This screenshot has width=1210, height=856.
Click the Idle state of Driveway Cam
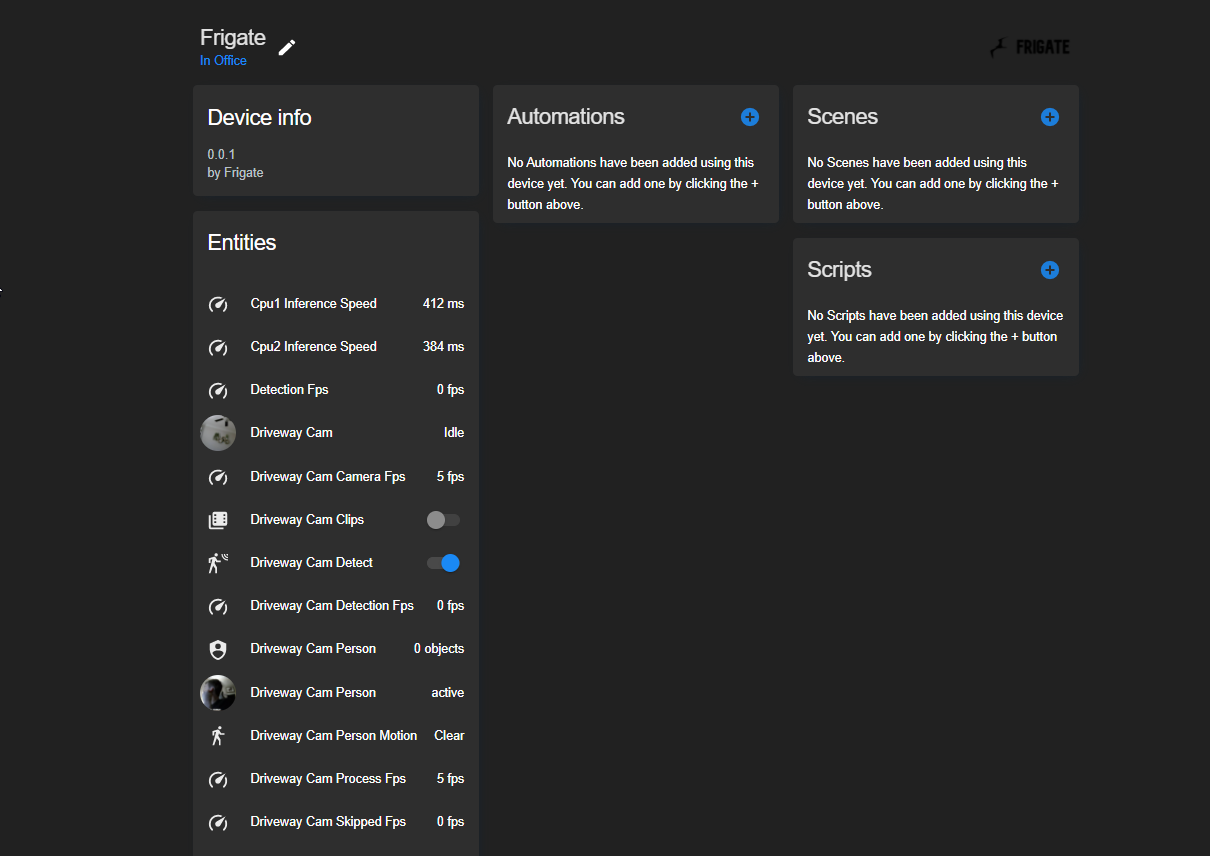coord(454,433)
